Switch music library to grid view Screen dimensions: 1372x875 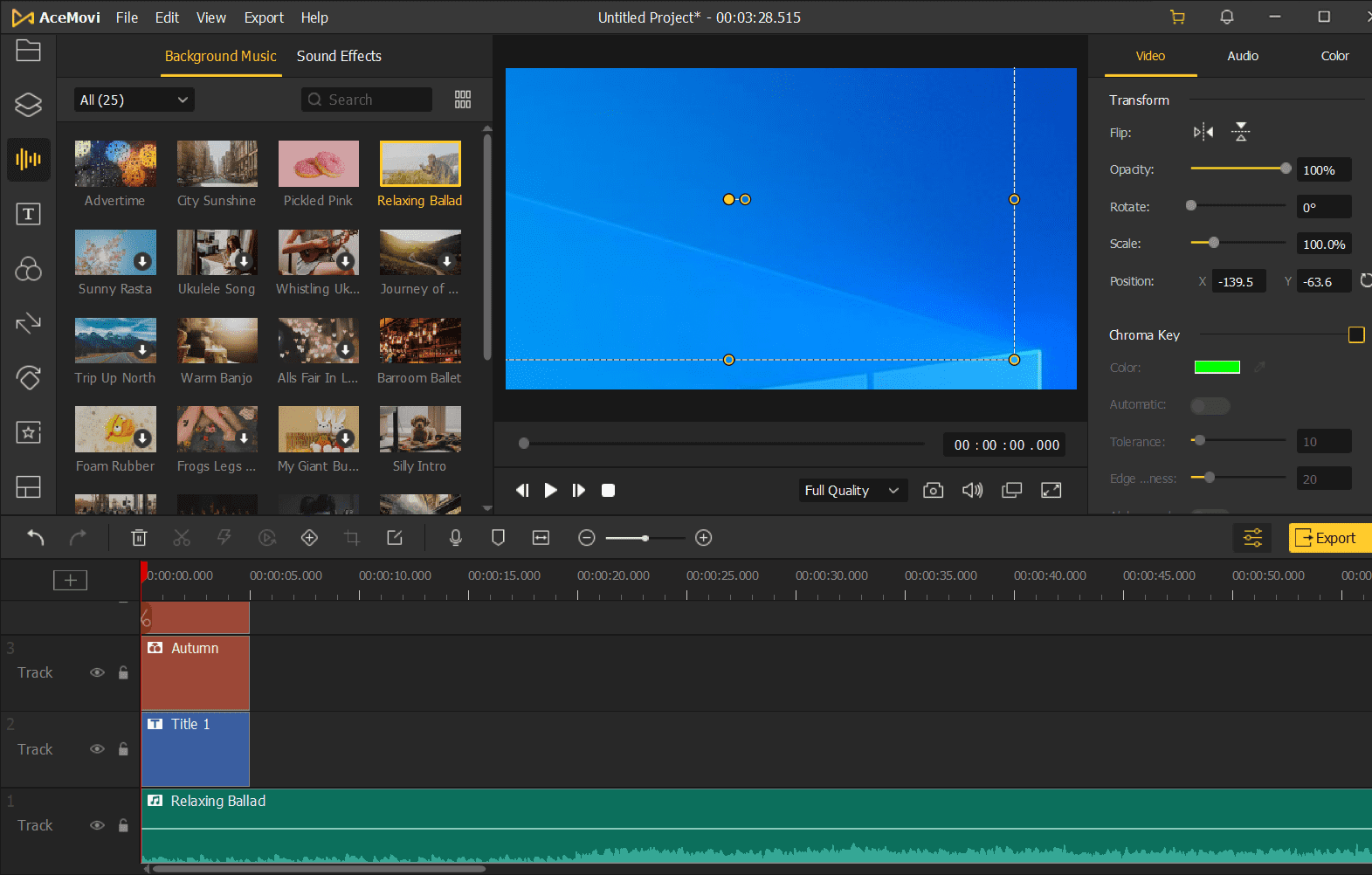(463, 100)
